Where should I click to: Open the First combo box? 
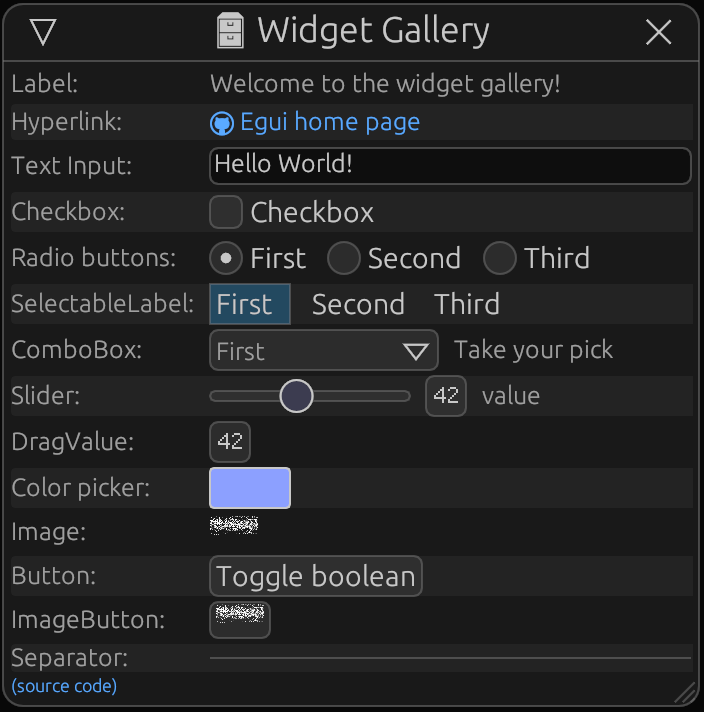tap(323, 351)
